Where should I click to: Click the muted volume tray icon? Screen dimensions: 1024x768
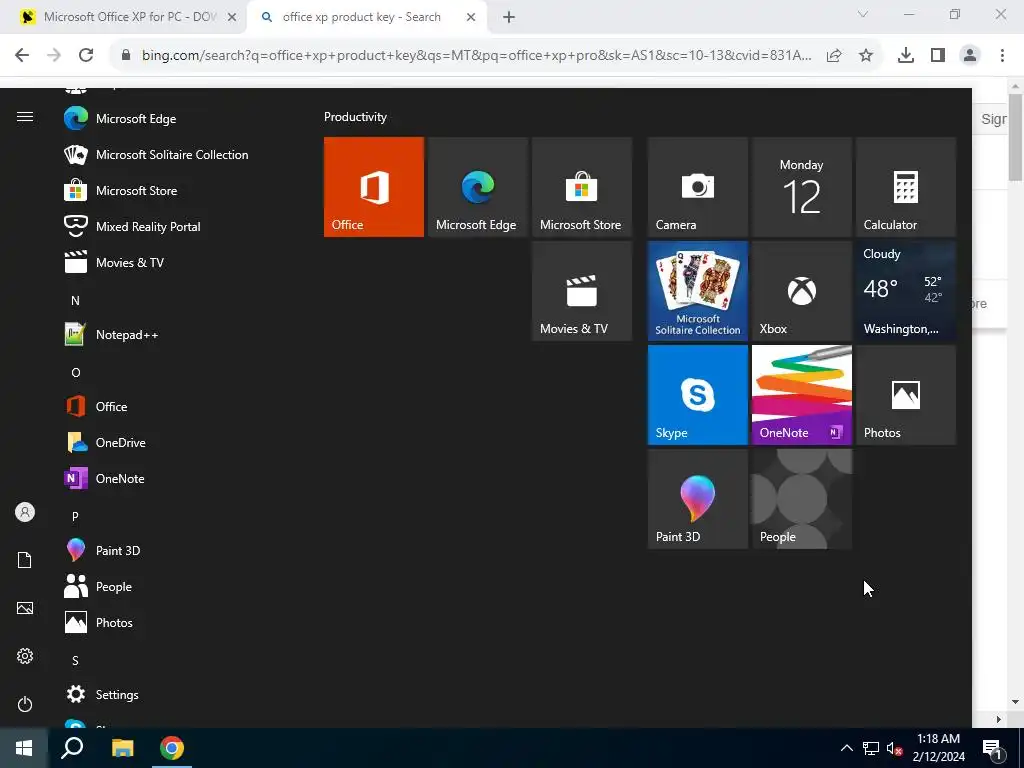tap(894, 748)
